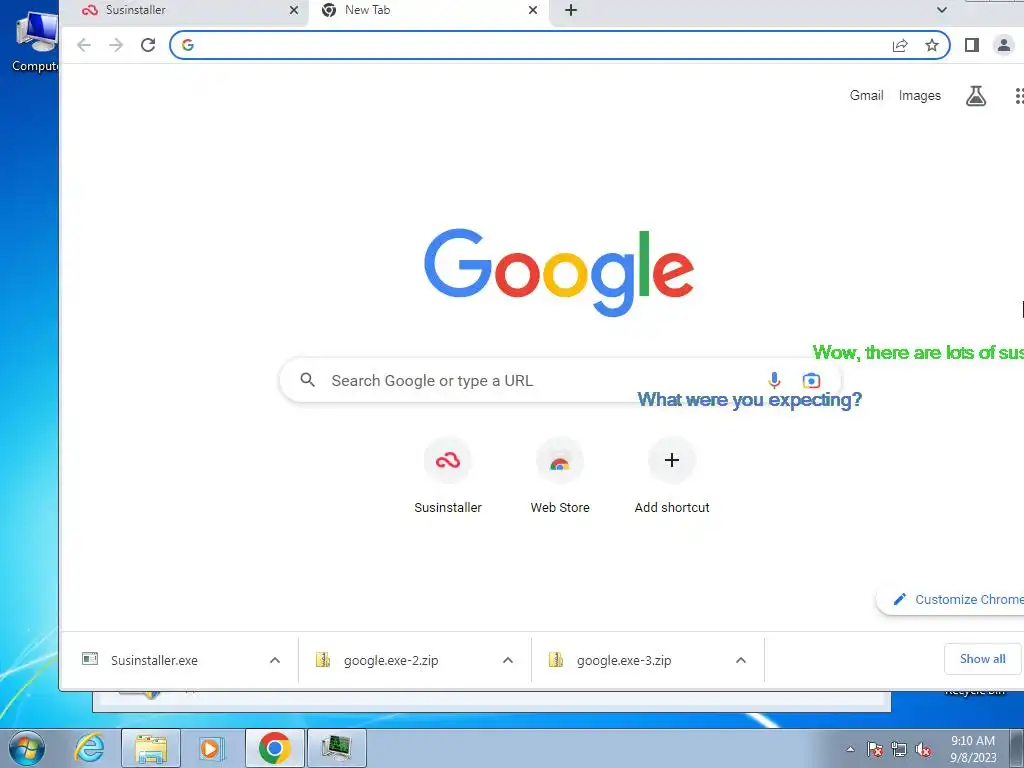Show hidden system tray icons
Viewport: 1024px width, 768px height.
click(850, 749)
